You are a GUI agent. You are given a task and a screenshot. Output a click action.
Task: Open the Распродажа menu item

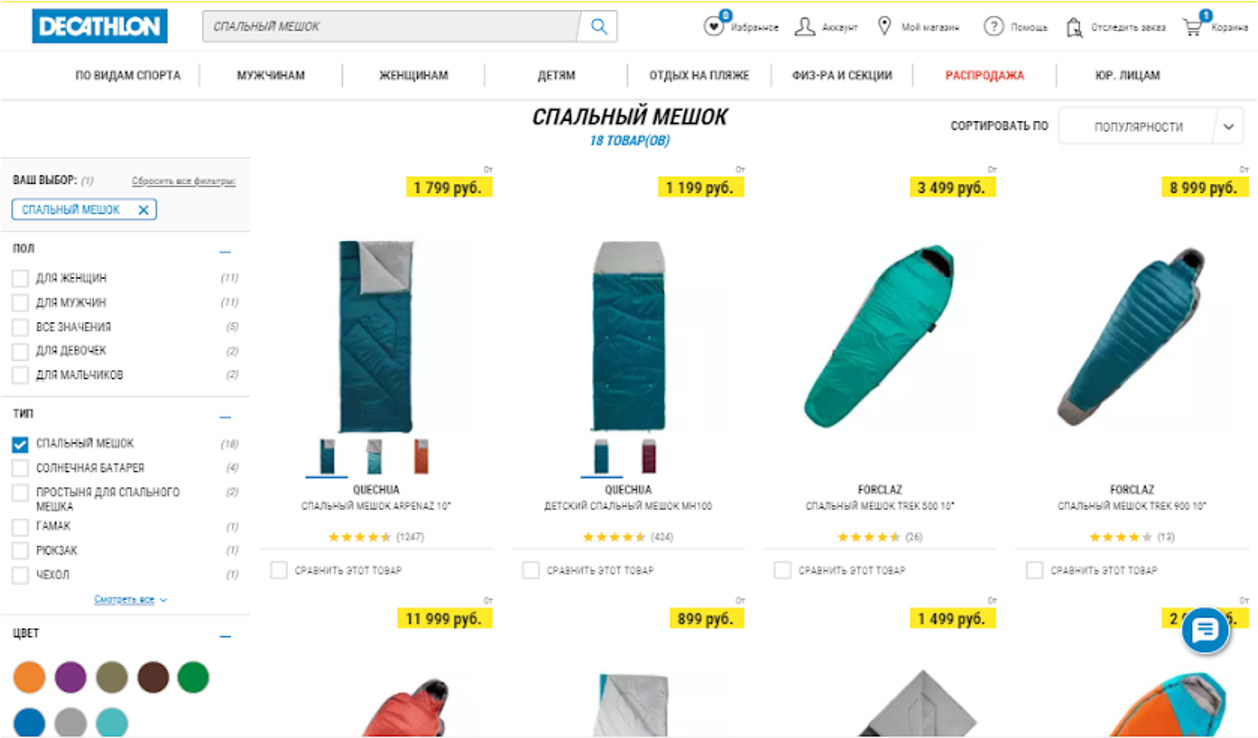point(985,75)
